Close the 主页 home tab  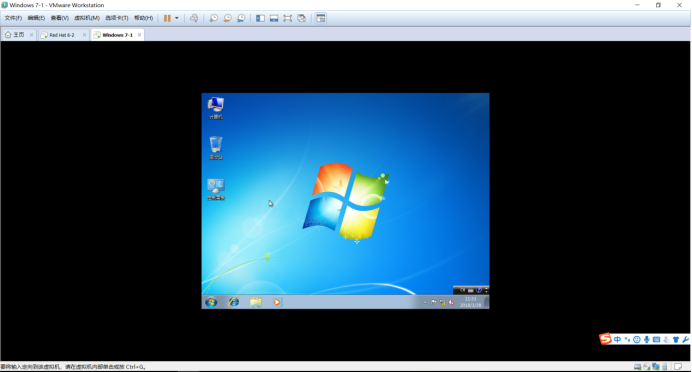[x=31, y=34]
